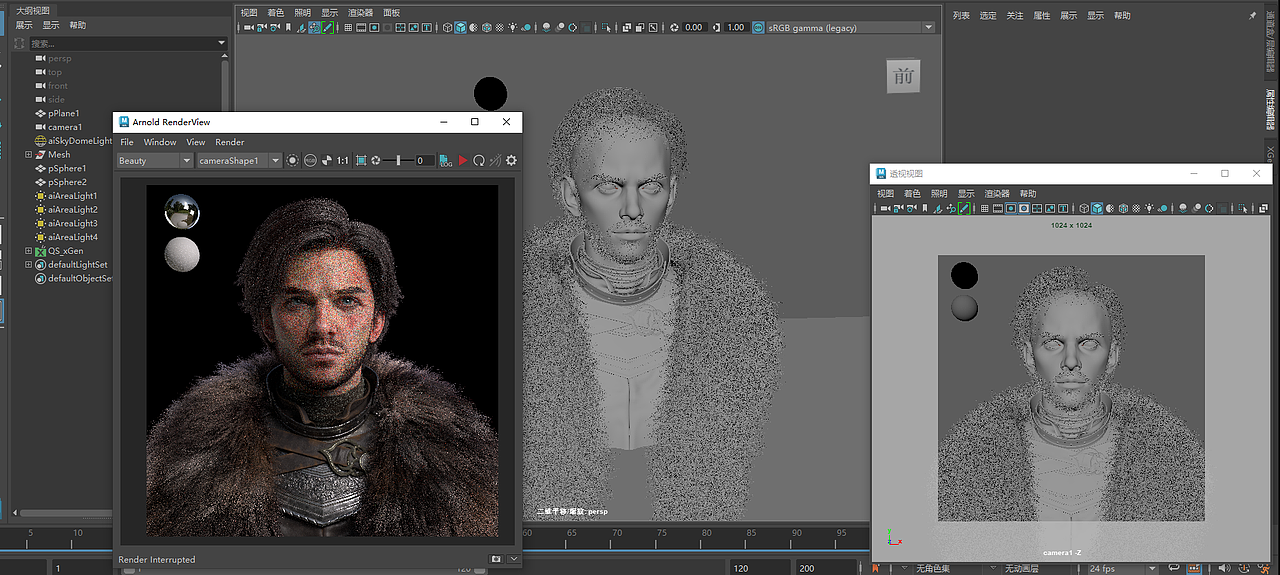Toggle x-ray icon in main viewport toolbar

click(627, 27)
